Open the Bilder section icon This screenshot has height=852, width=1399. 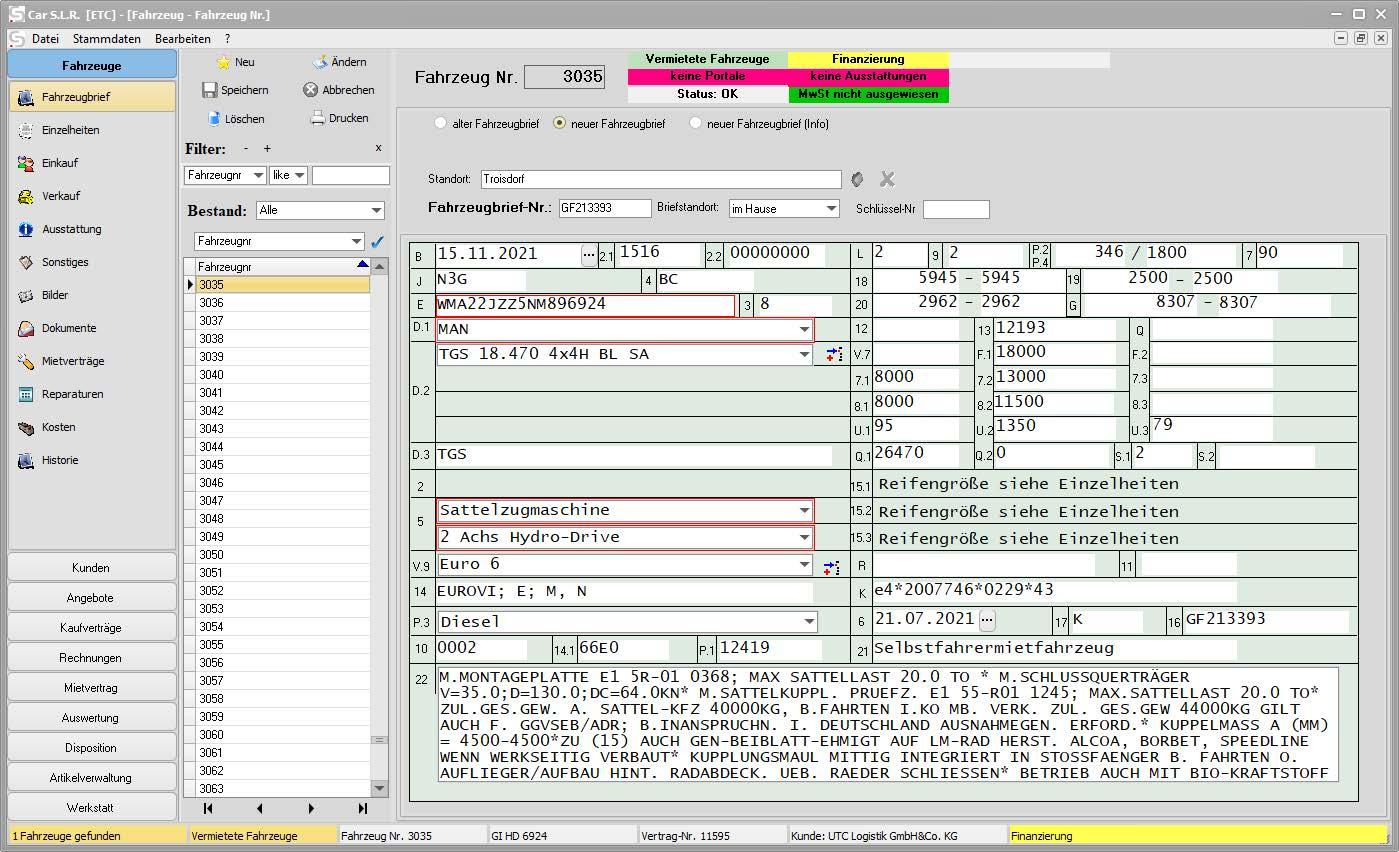point(26,295)
